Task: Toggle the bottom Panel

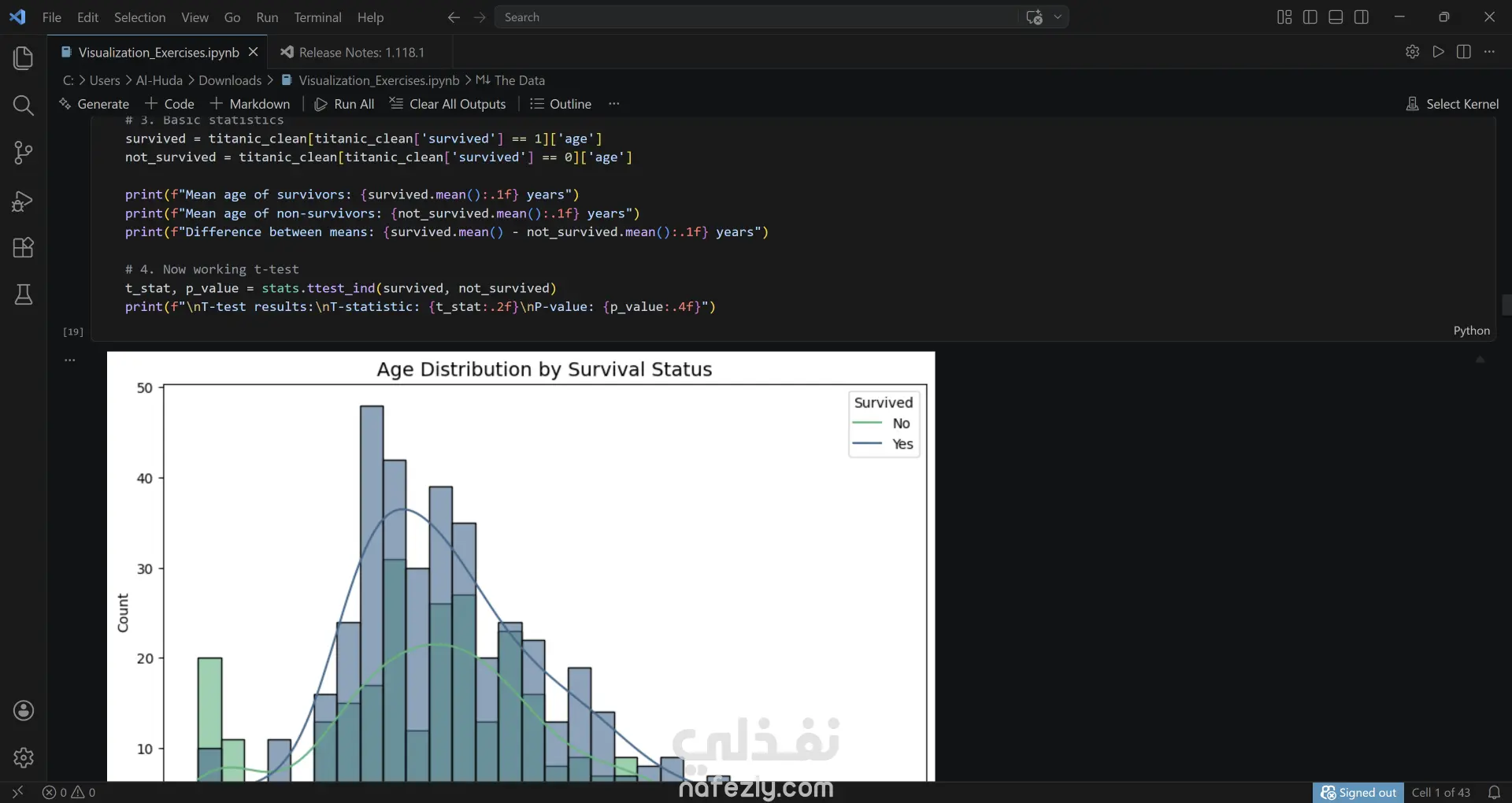Action: coord(1336,17)
